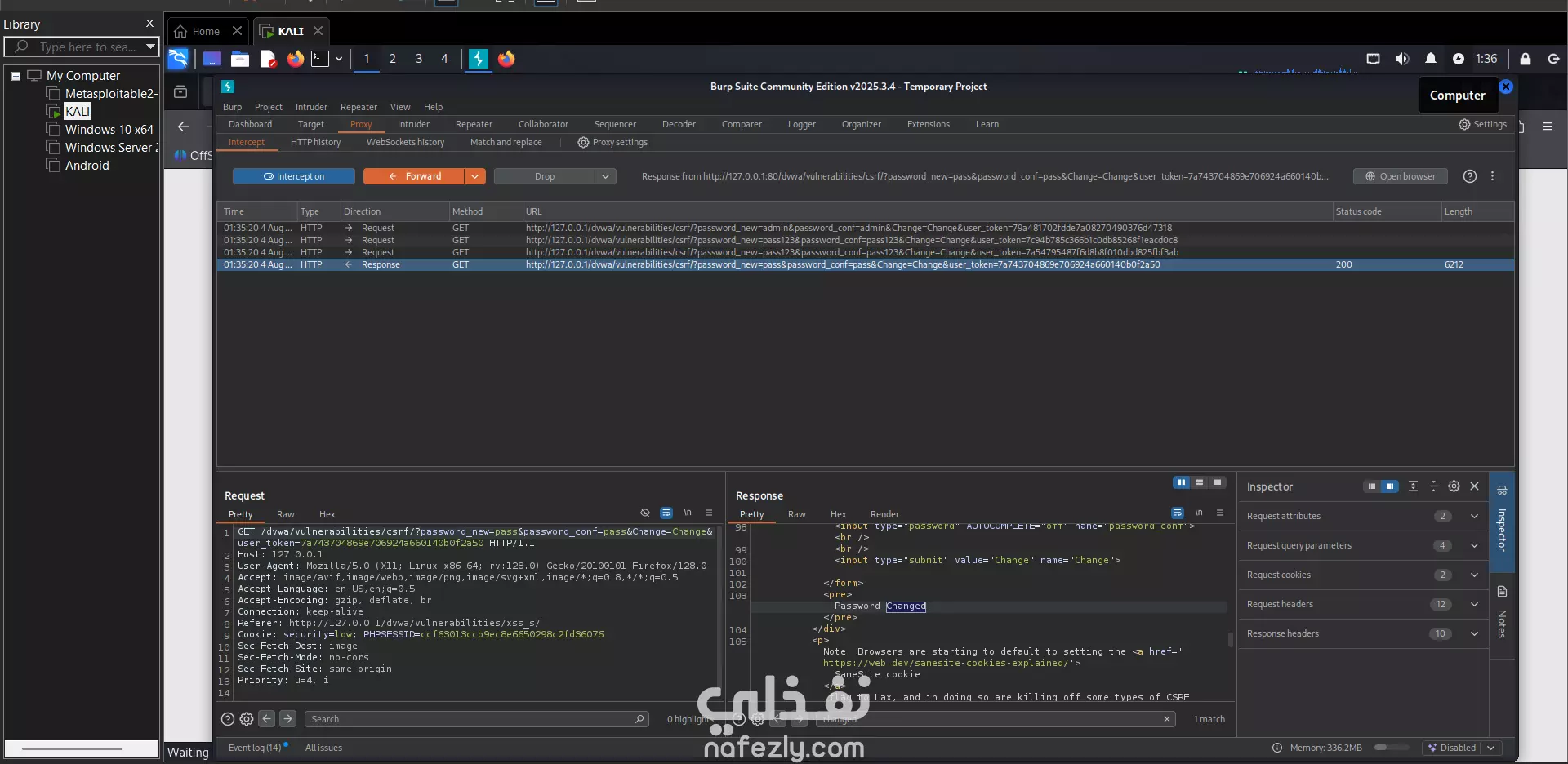The width and height of the screenshot is (1568, 764).
Task: Switch to workspace 2
Action: point(393,59)
